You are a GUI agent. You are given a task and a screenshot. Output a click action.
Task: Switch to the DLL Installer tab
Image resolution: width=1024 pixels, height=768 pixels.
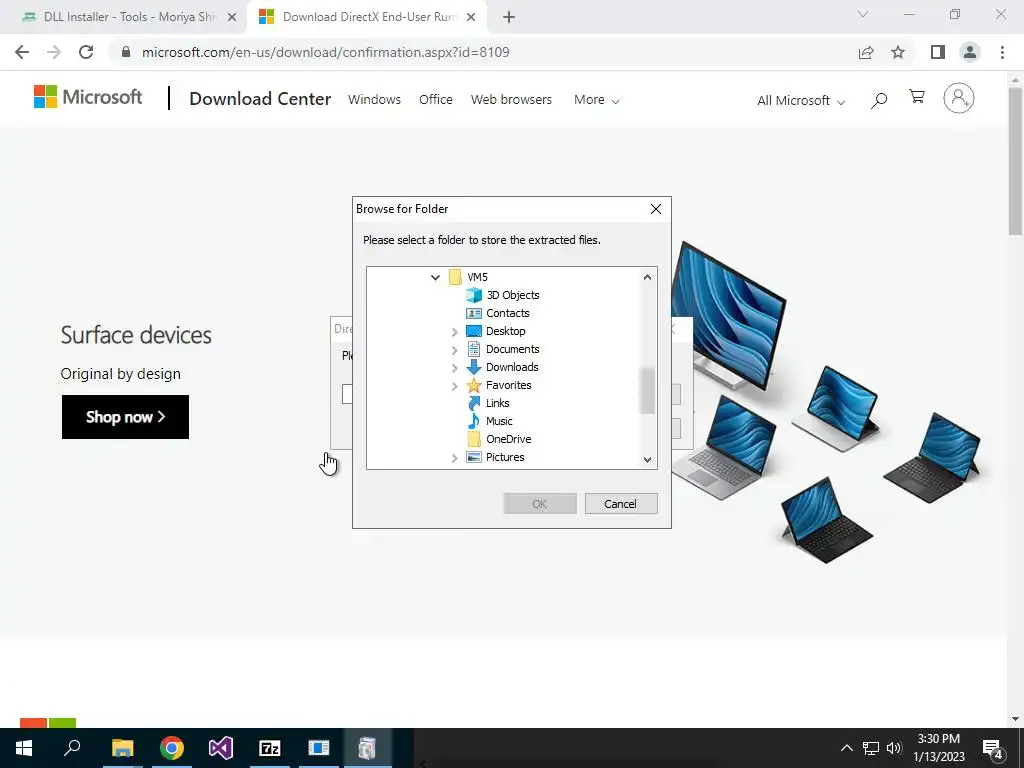124,17
